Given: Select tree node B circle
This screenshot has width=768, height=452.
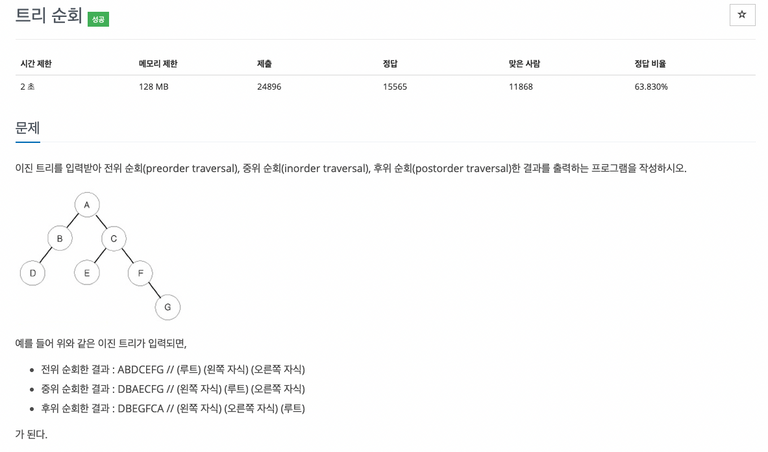Looking at the screenshot, I should point(60,238).
